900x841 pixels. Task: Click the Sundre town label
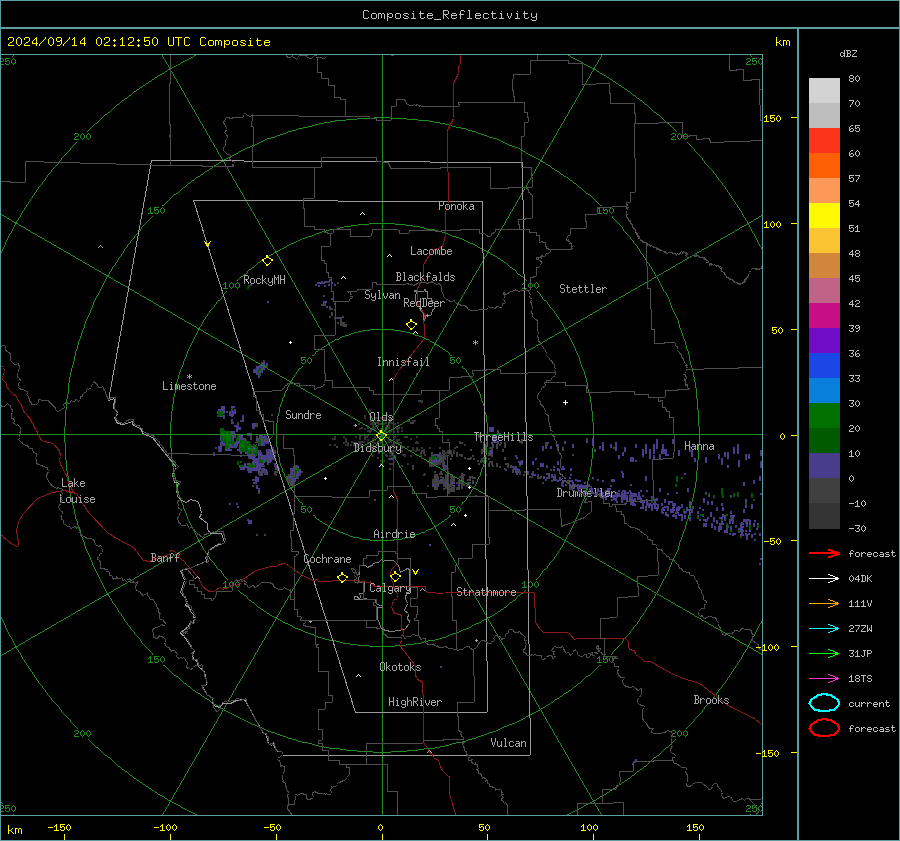tap(303, 414)
